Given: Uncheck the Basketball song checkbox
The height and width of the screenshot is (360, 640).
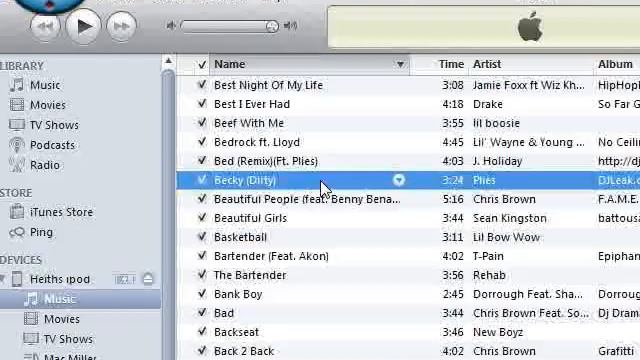Looking at the screenshot, I should tap(202, 237).
